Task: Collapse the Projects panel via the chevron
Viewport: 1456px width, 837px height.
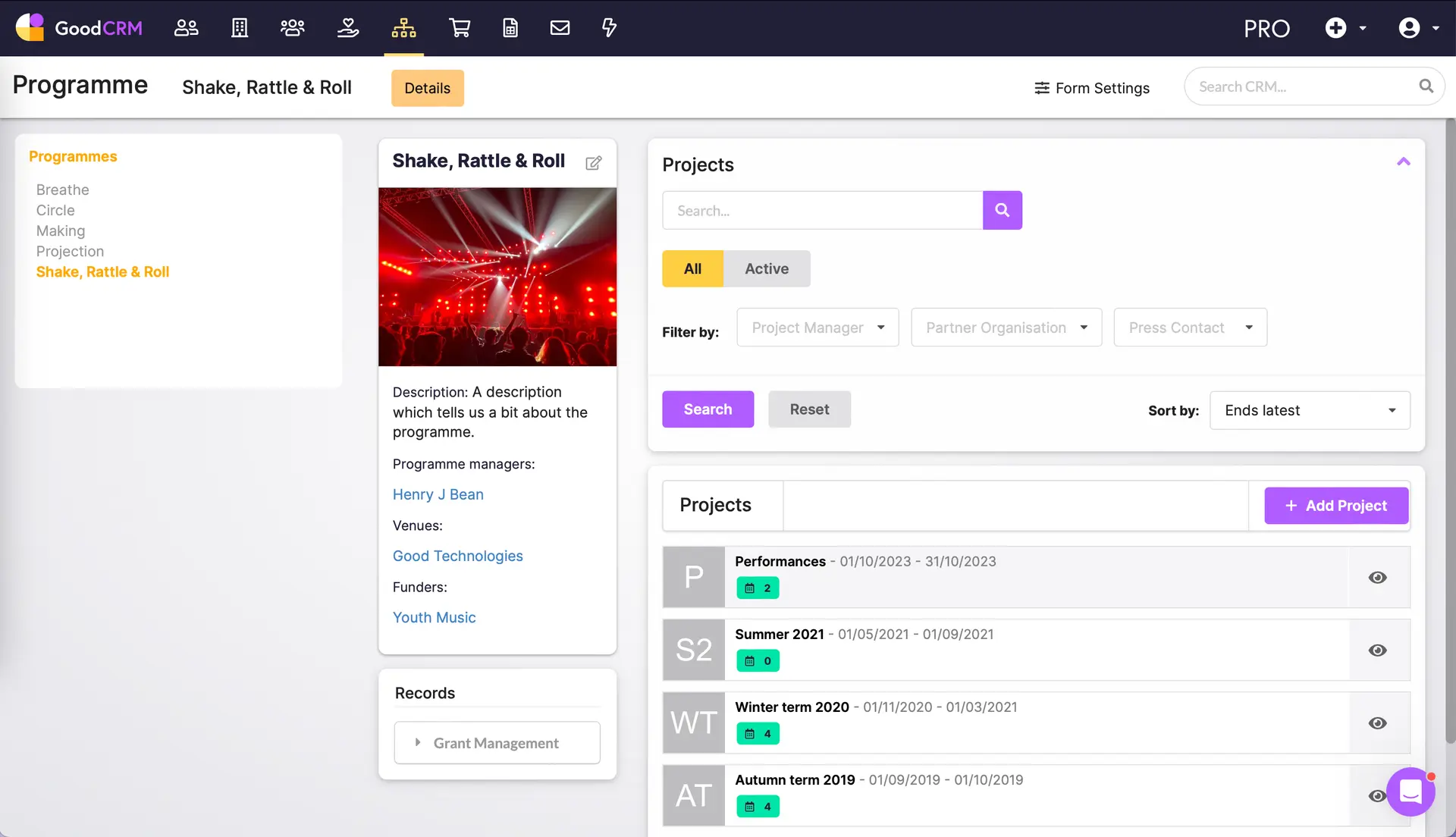Action: 1404,161
